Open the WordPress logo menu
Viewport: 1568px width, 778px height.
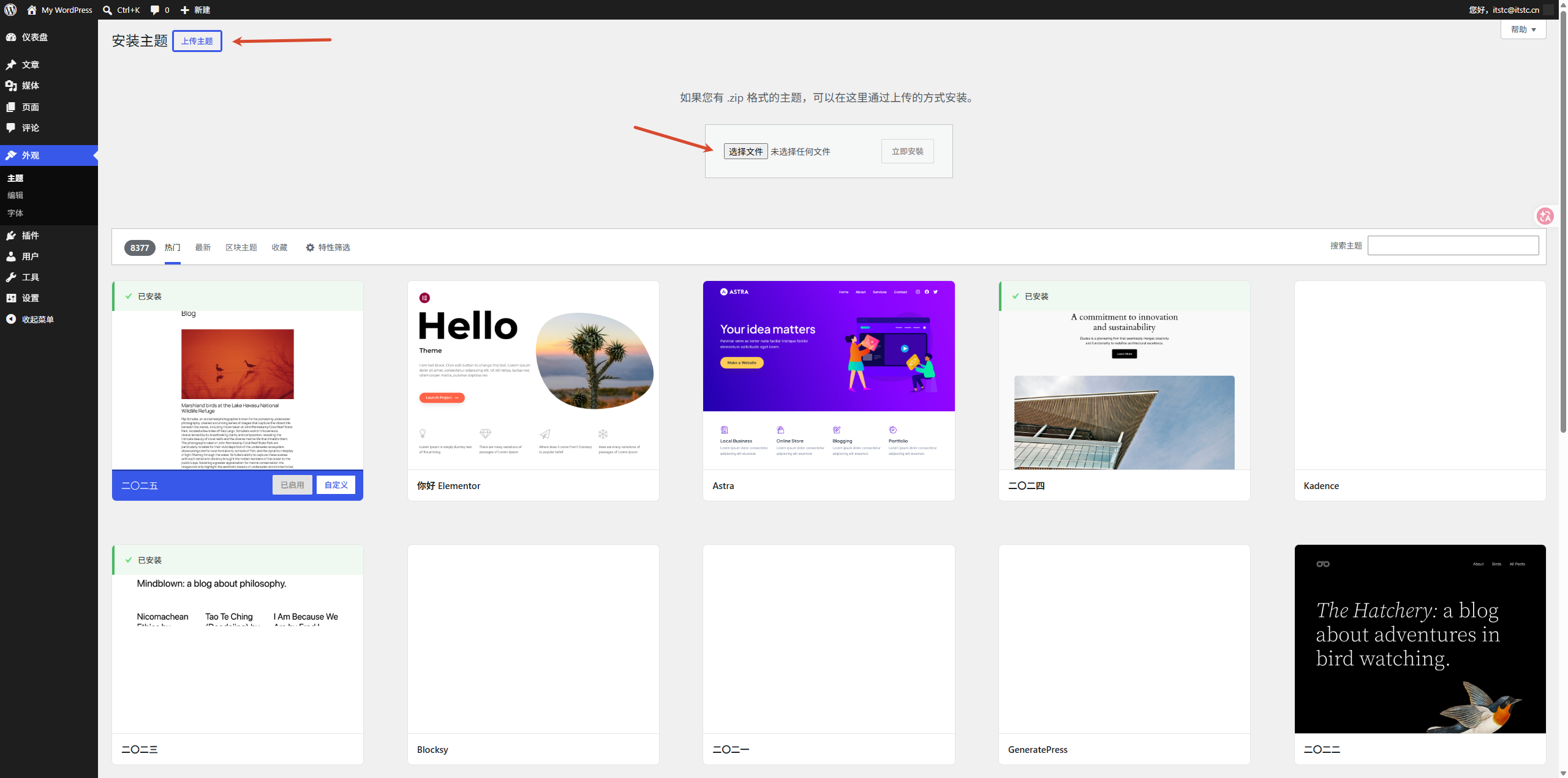point(10,10)
